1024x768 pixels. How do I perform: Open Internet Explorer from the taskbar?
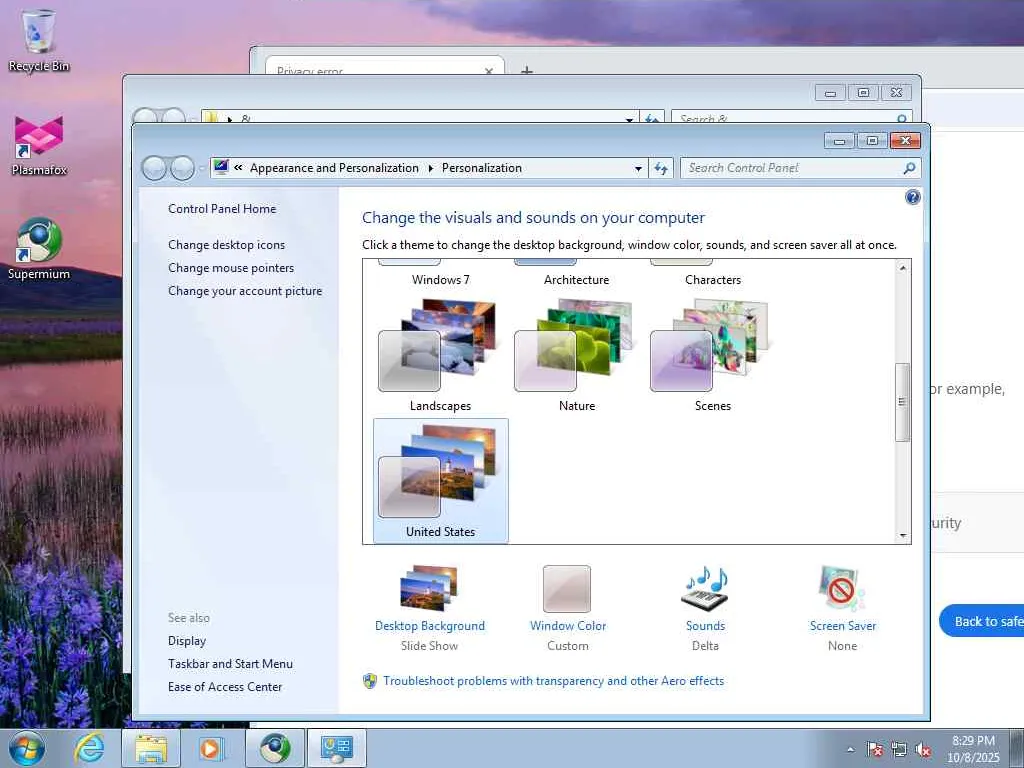89,748
